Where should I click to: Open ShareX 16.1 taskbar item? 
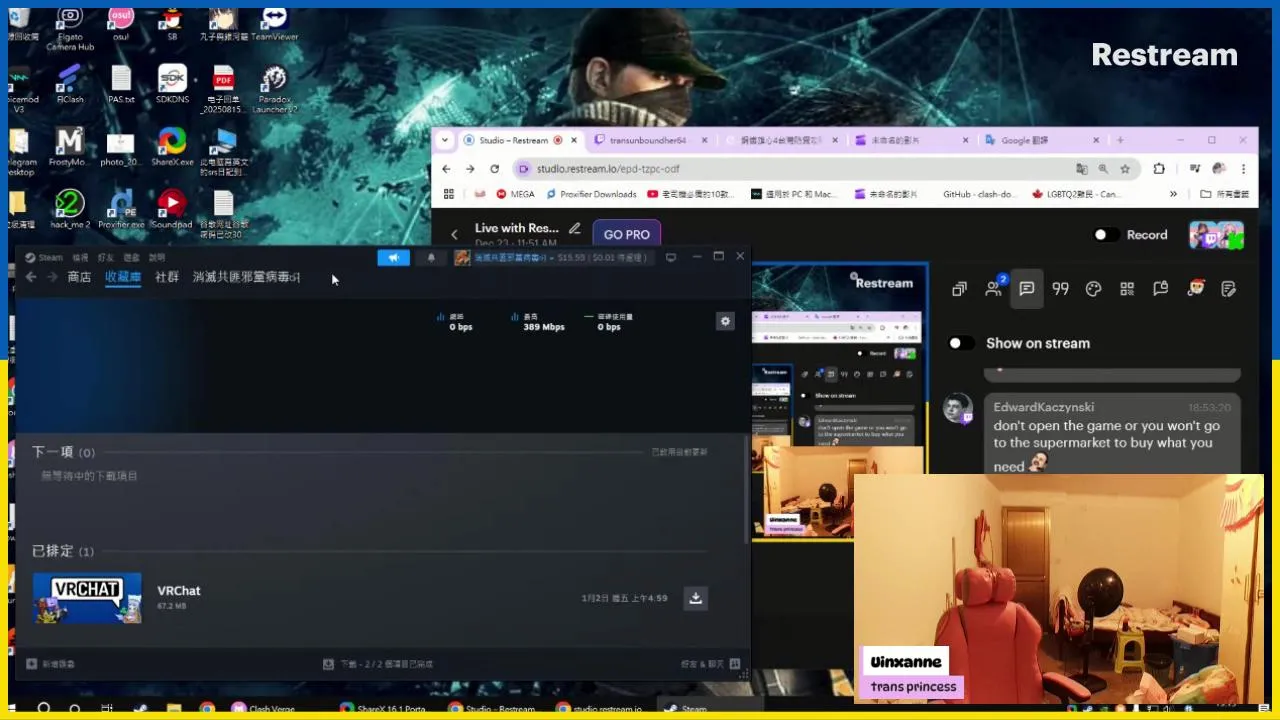tap(383, 709)
